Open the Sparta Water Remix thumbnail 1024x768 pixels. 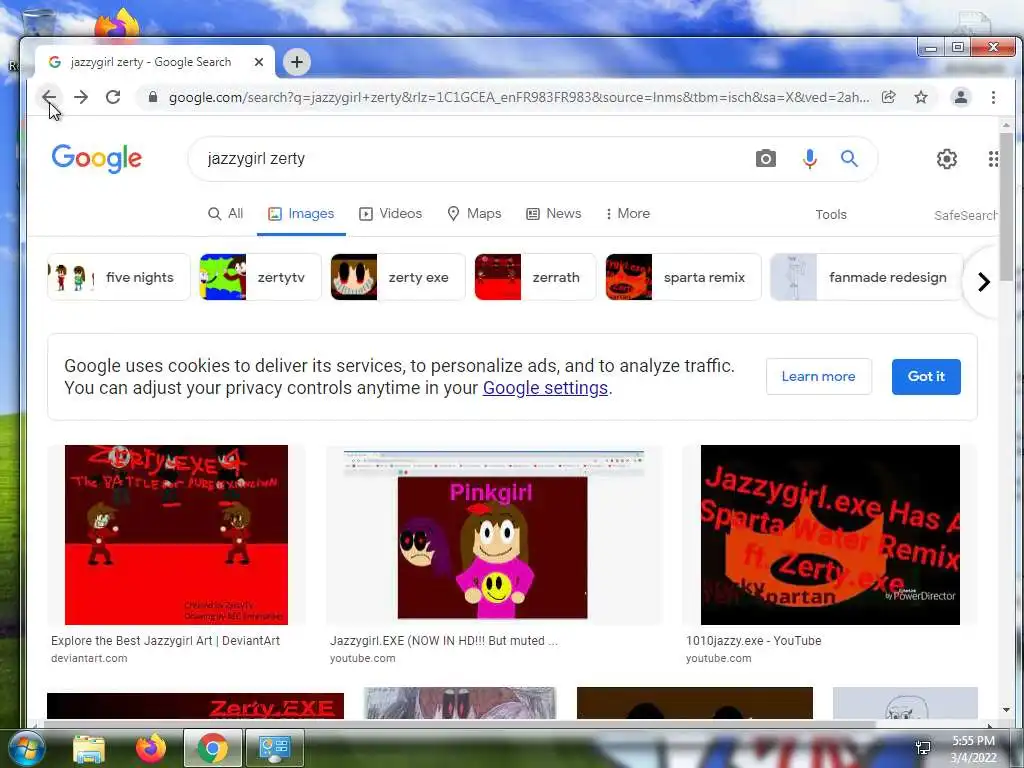point(830,535)
